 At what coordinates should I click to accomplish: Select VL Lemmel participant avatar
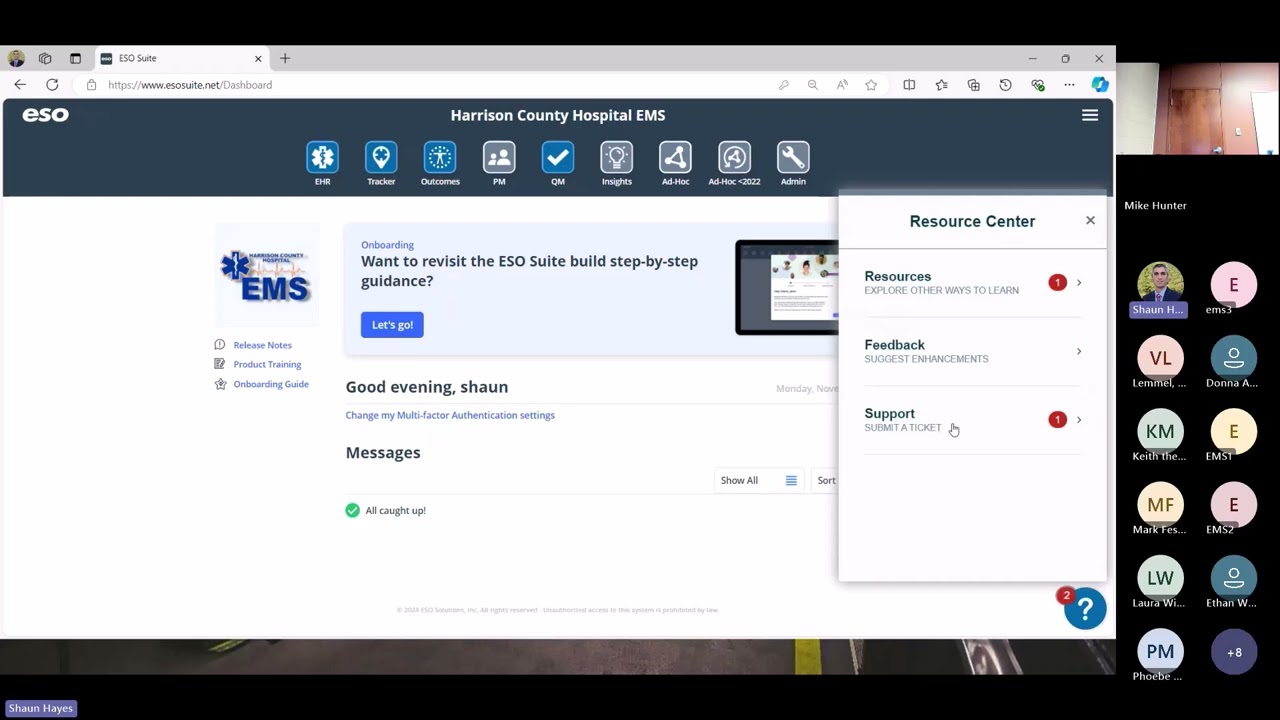pos(1160,357)
